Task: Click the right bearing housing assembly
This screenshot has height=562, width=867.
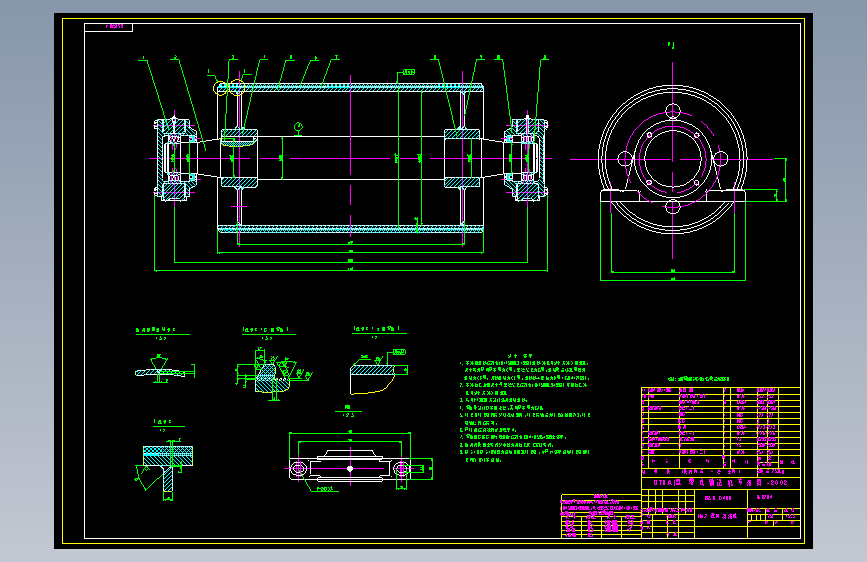Action: pyautogui.click(x=526, y=159)
